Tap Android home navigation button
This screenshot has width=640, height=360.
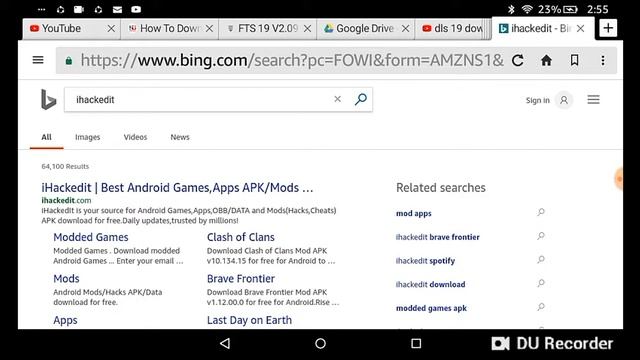point(320,343)
